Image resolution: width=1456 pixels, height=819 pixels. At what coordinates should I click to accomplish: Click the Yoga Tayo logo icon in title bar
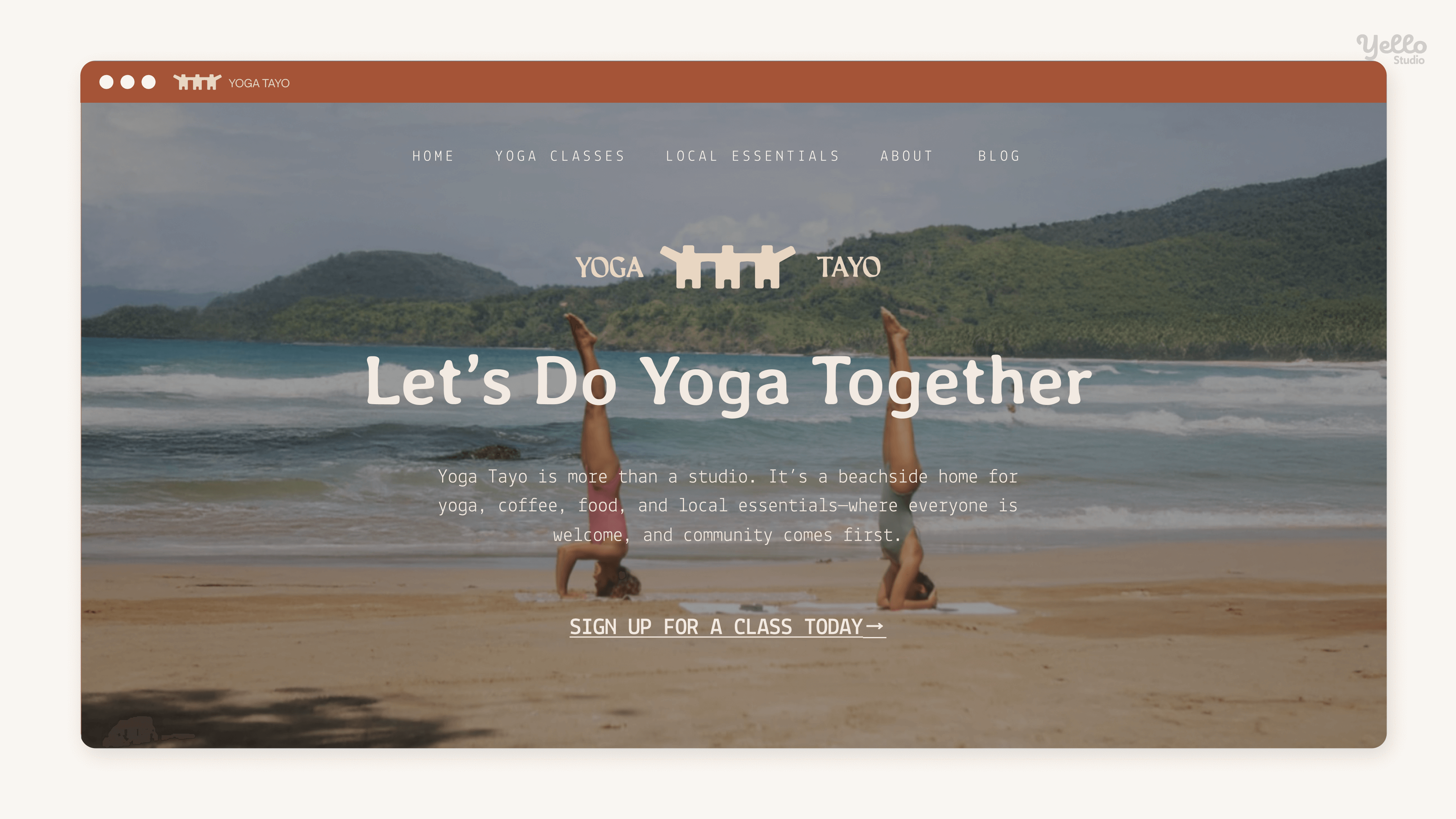click(197, 82)
